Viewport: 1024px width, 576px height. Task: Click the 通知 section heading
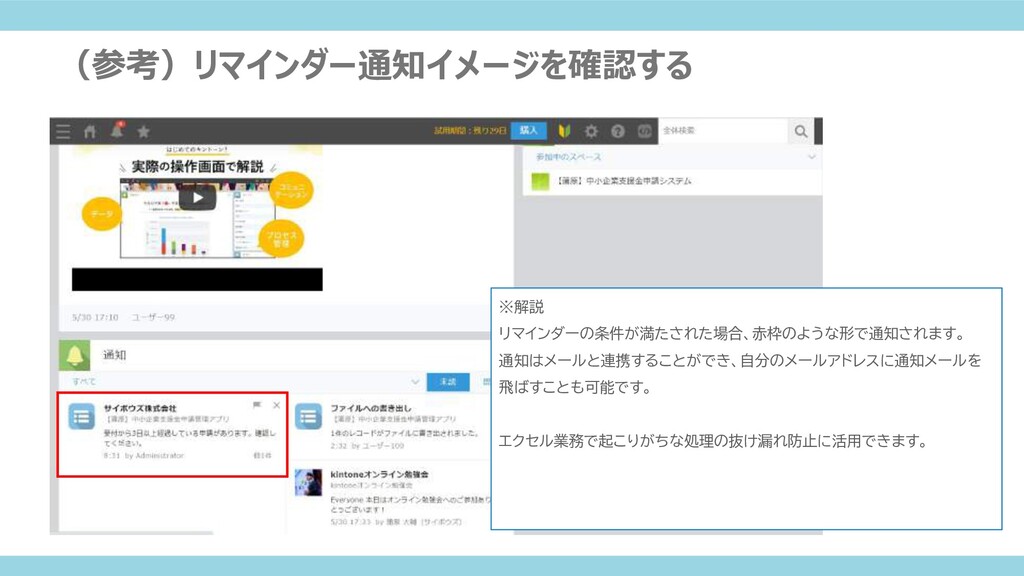pyautogui.click(x=114, y=355)
